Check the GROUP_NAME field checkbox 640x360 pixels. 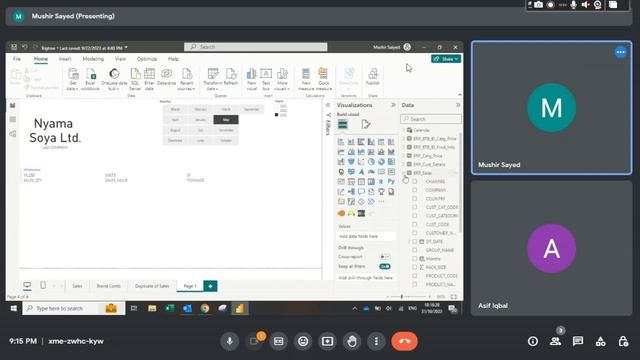click(x=414, y=250)
